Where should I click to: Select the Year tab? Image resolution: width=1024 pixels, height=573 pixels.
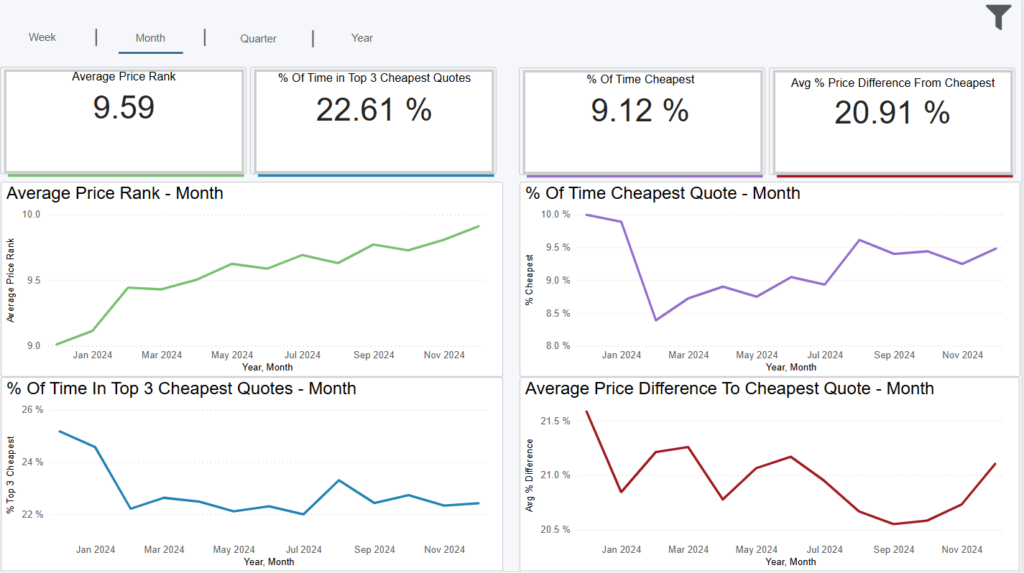pos(362,38)
